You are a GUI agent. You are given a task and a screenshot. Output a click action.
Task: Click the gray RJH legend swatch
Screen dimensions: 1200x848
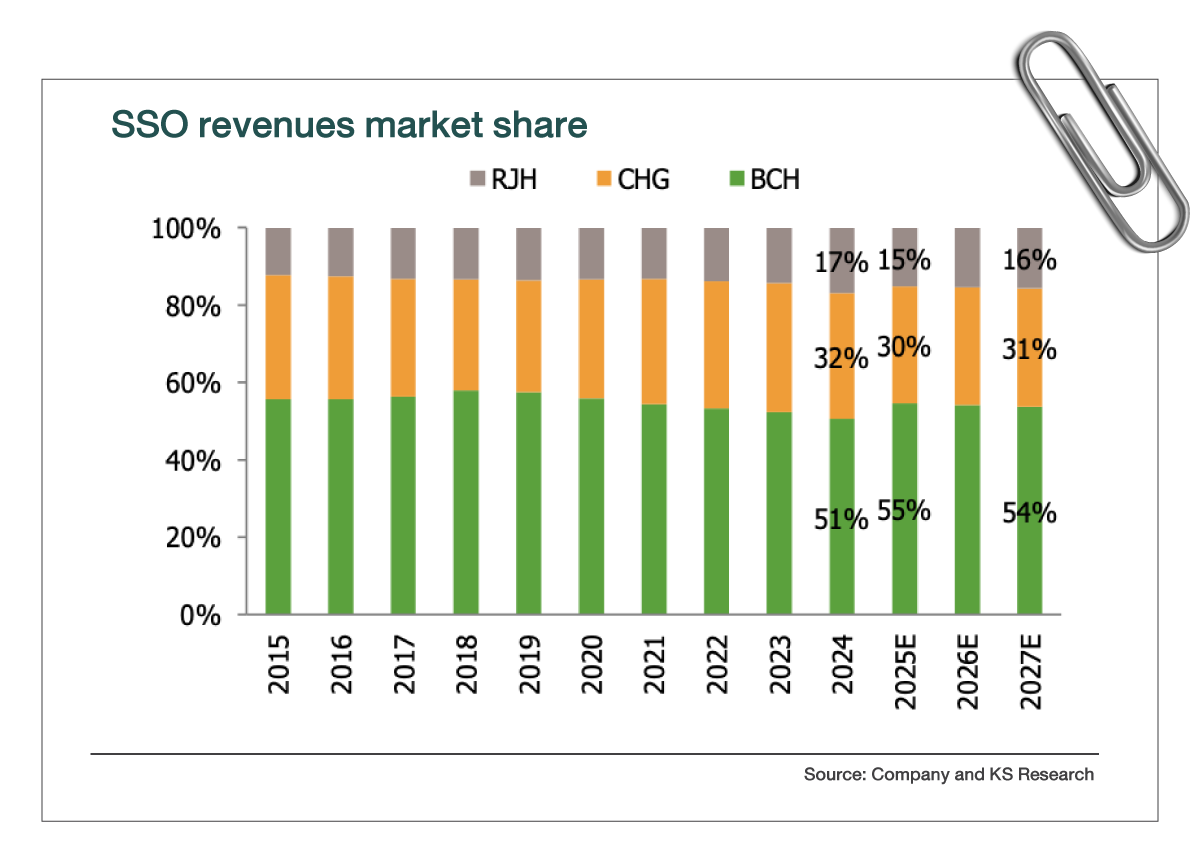point(475,180)
